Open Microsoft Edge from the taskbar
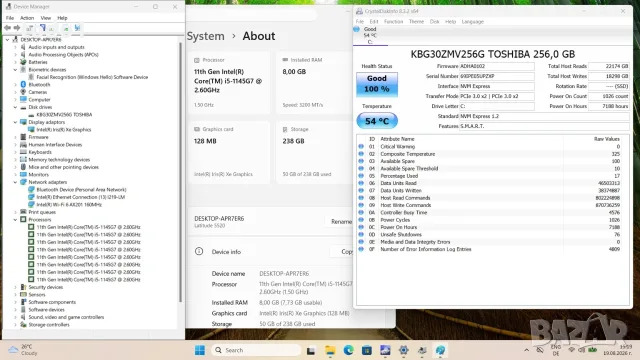Screen dimensions: 640x360 pyautogui.click(x=348, y=350)
